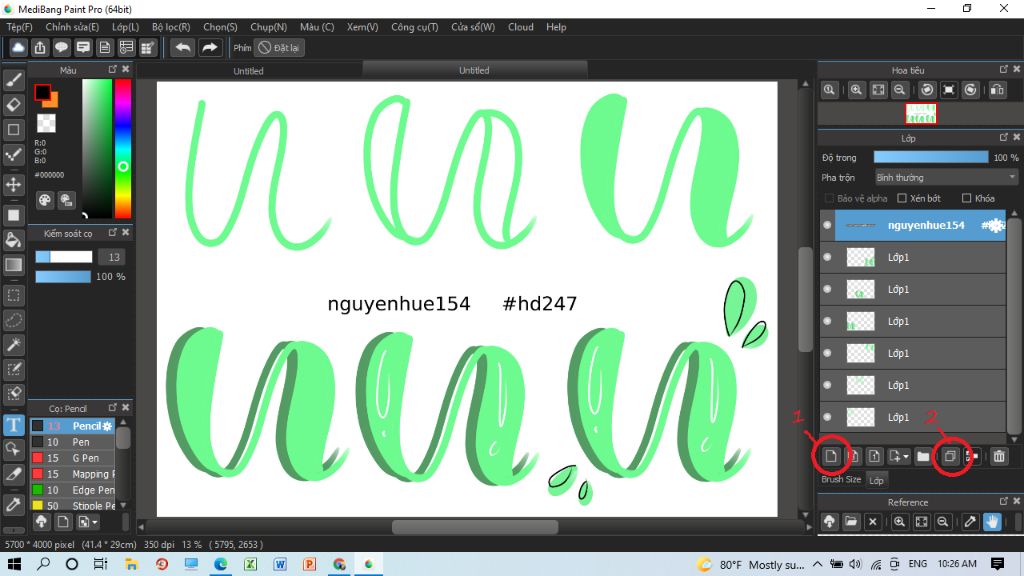Select the Lasso tool
The image size is (1024, 576).
click(14, 320)
